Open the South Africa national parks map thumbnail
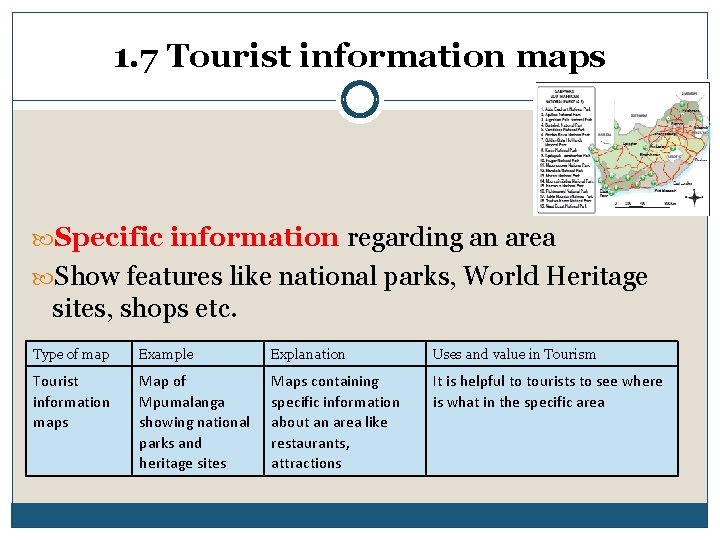The image size is (720, 540). point(623,149)
